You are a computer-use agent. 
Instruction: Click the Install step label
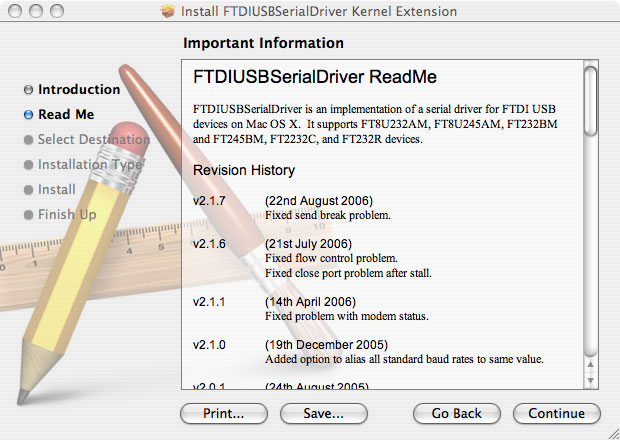(57, 190)
